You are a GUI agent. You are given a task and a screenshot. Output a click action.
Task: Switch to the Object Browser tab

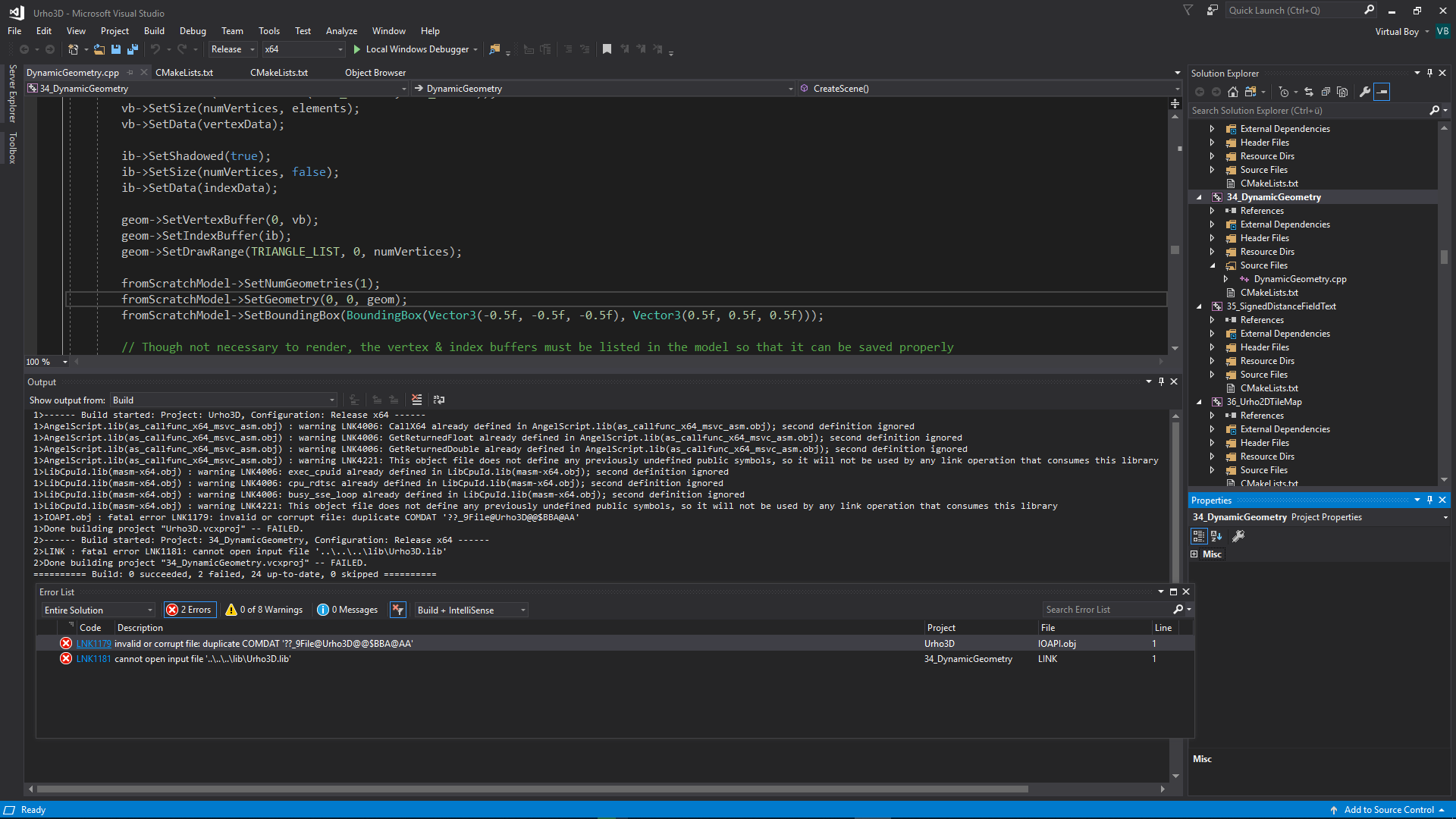(375, 72)
